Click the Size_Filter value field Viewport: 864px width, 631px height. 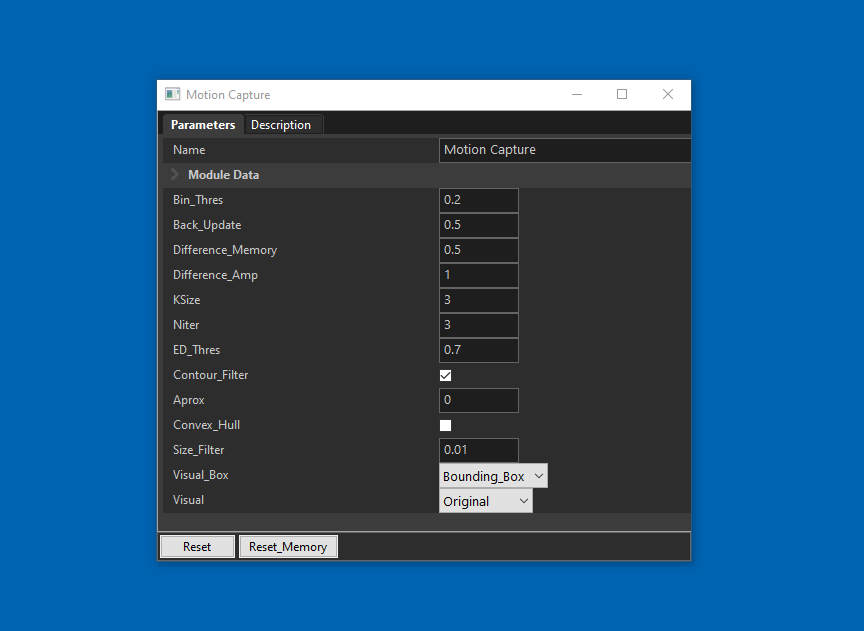[x=478, y=450]
